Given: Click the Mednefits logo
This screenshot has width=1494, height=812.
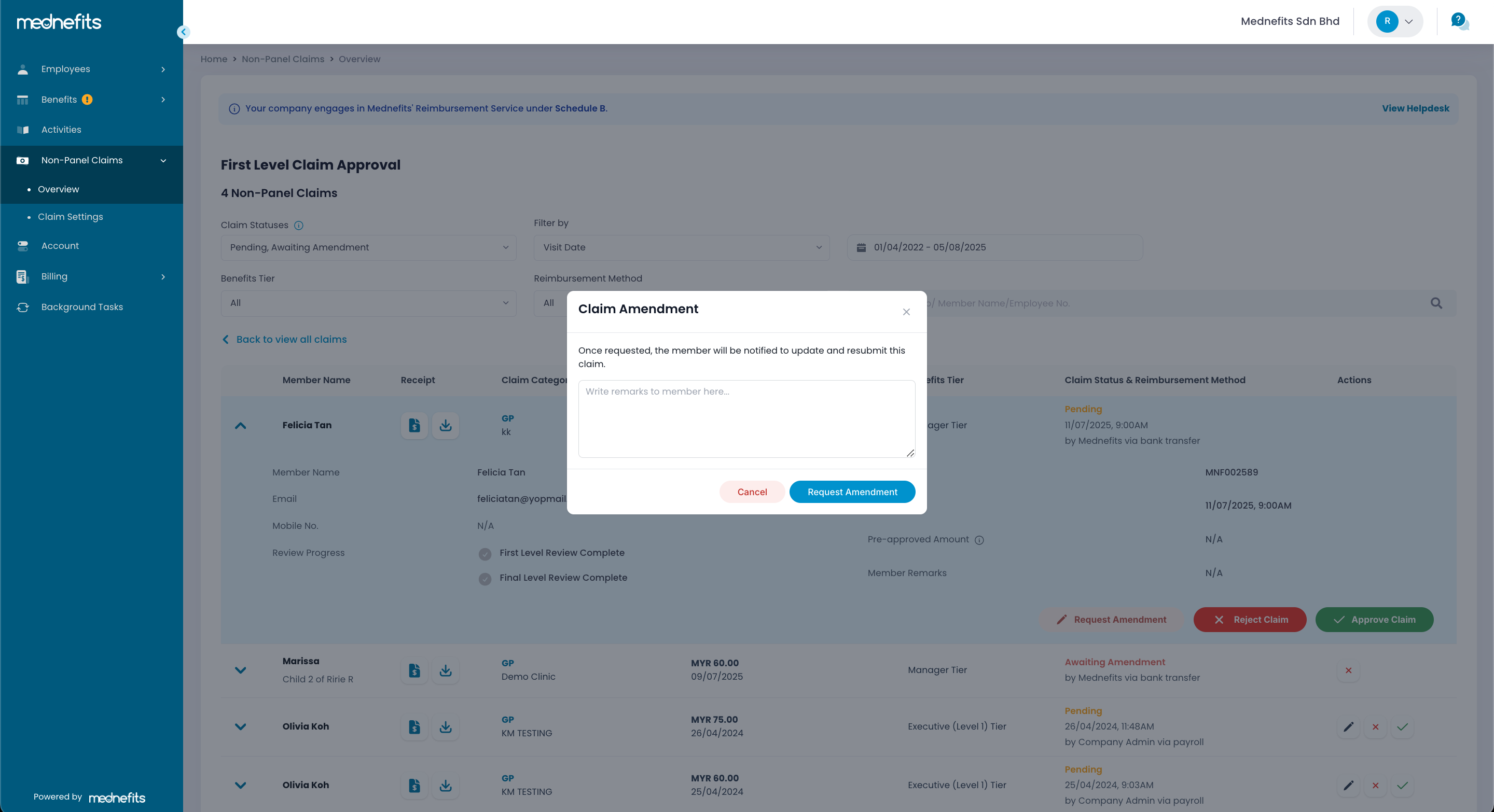Looking at the screenshot, I should pyautogui.click(x=59, y=22).
